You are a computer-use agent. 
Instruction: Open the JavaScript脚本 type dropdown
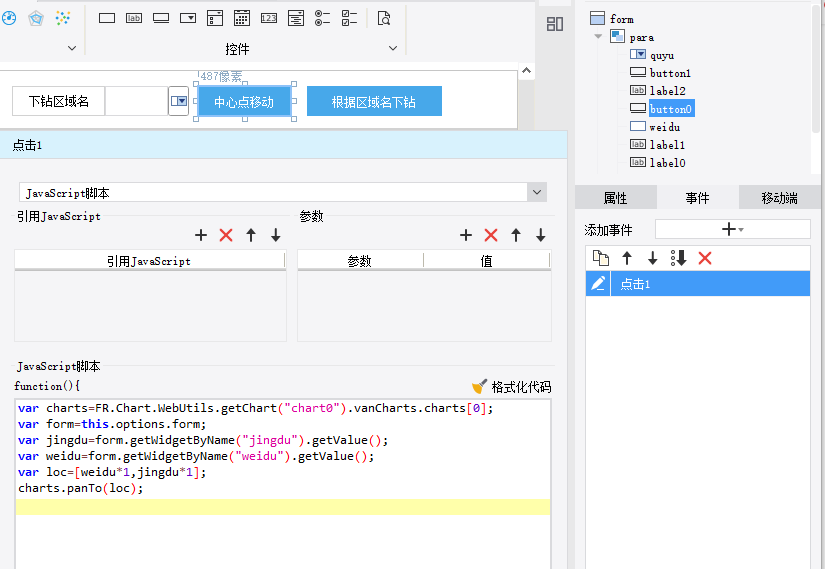tap(537, 192)
